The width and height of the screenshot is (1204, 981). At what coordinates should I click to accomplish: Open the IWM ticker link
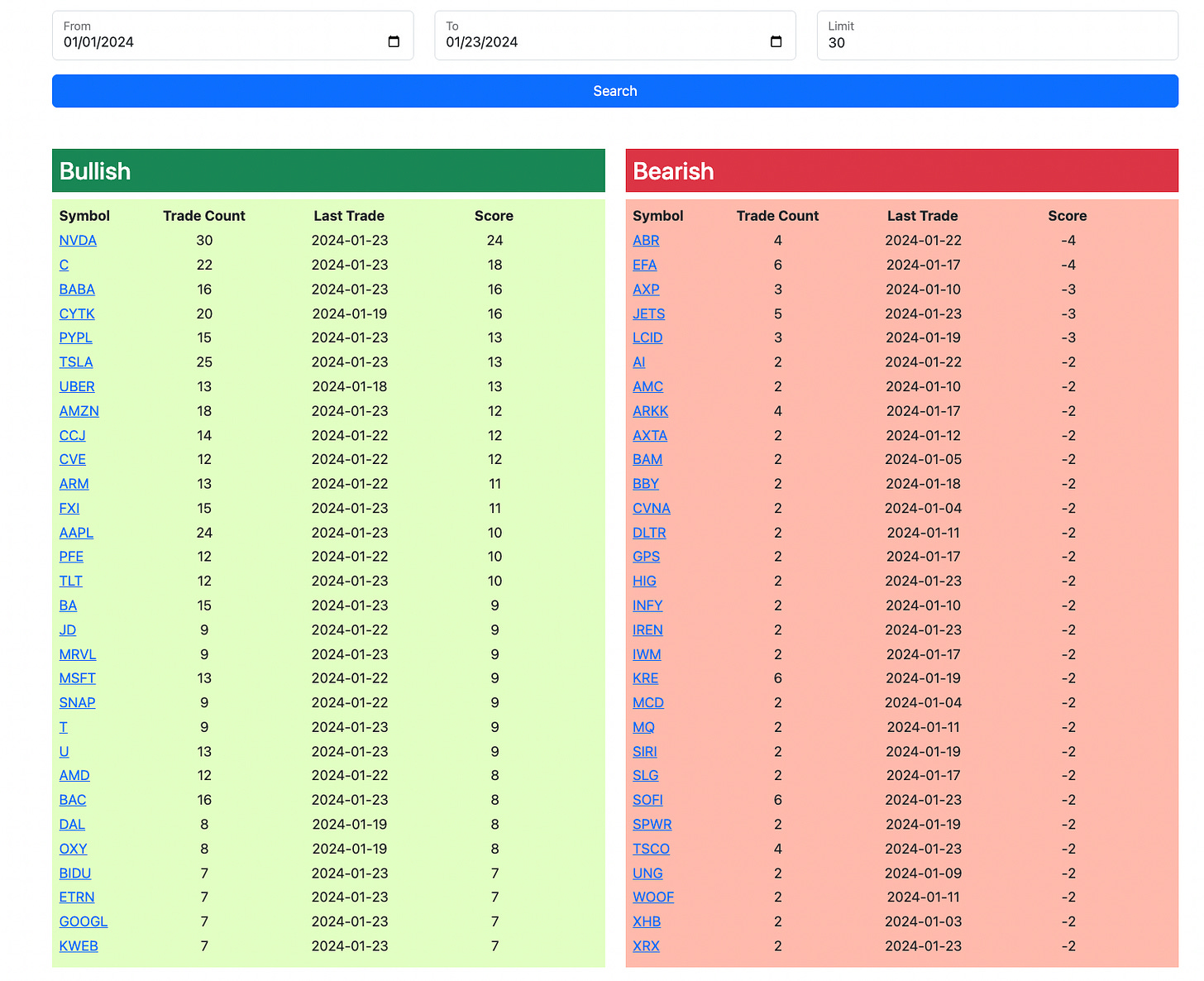(x=647, y=654)
